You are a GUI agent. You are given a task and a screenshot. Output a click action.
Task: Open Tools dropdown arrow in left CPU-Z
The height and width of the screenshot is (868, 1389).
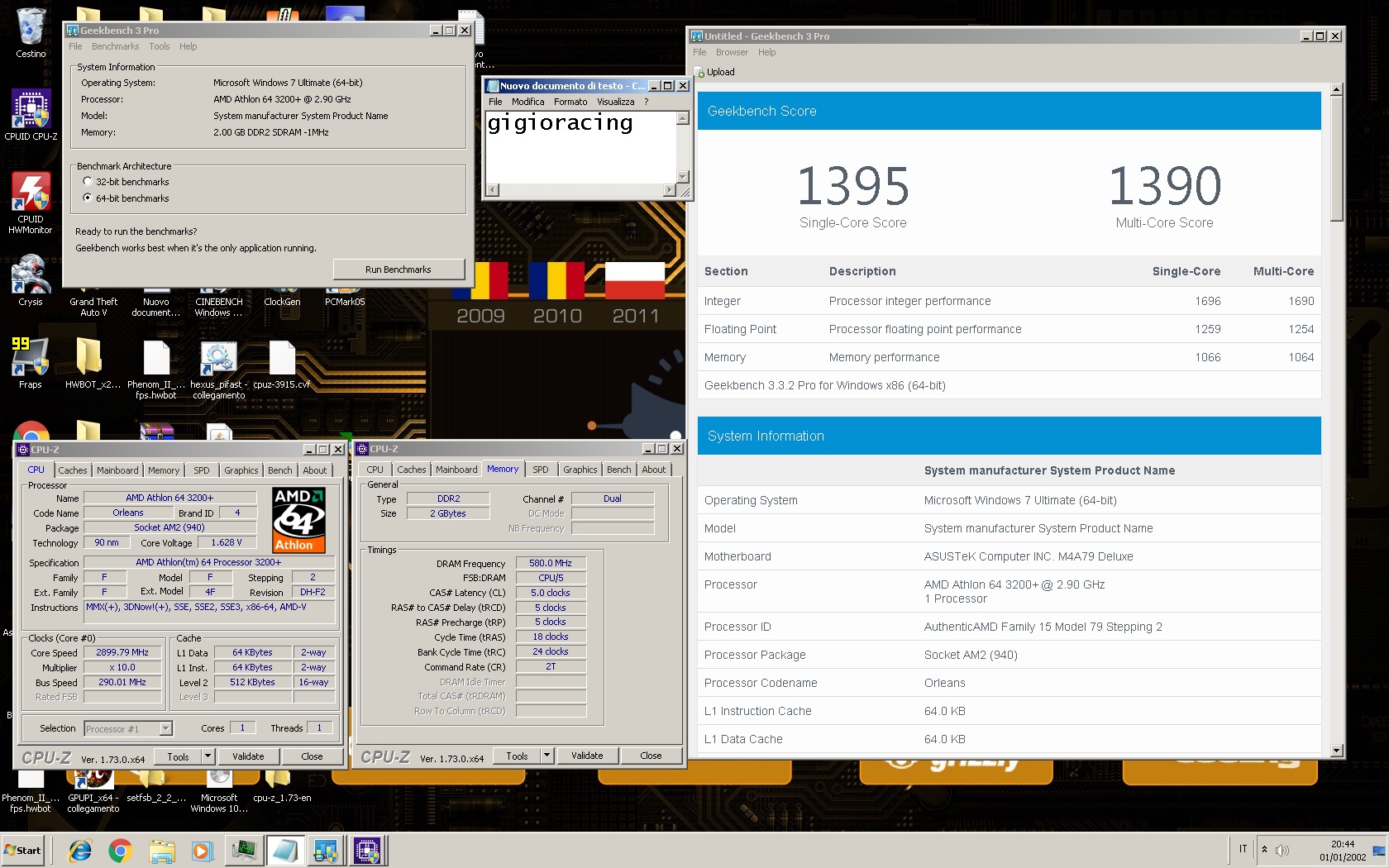[208, 756]
